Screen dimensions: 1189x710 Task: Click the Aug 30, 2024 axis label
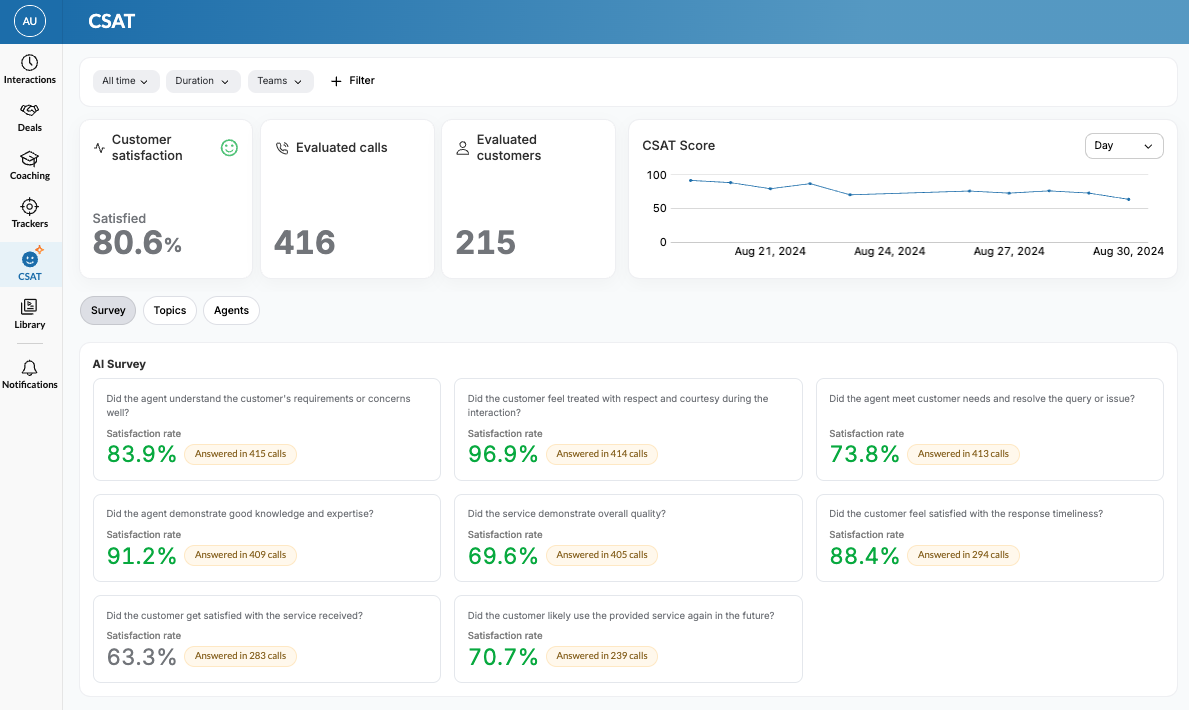[1128, 251]
